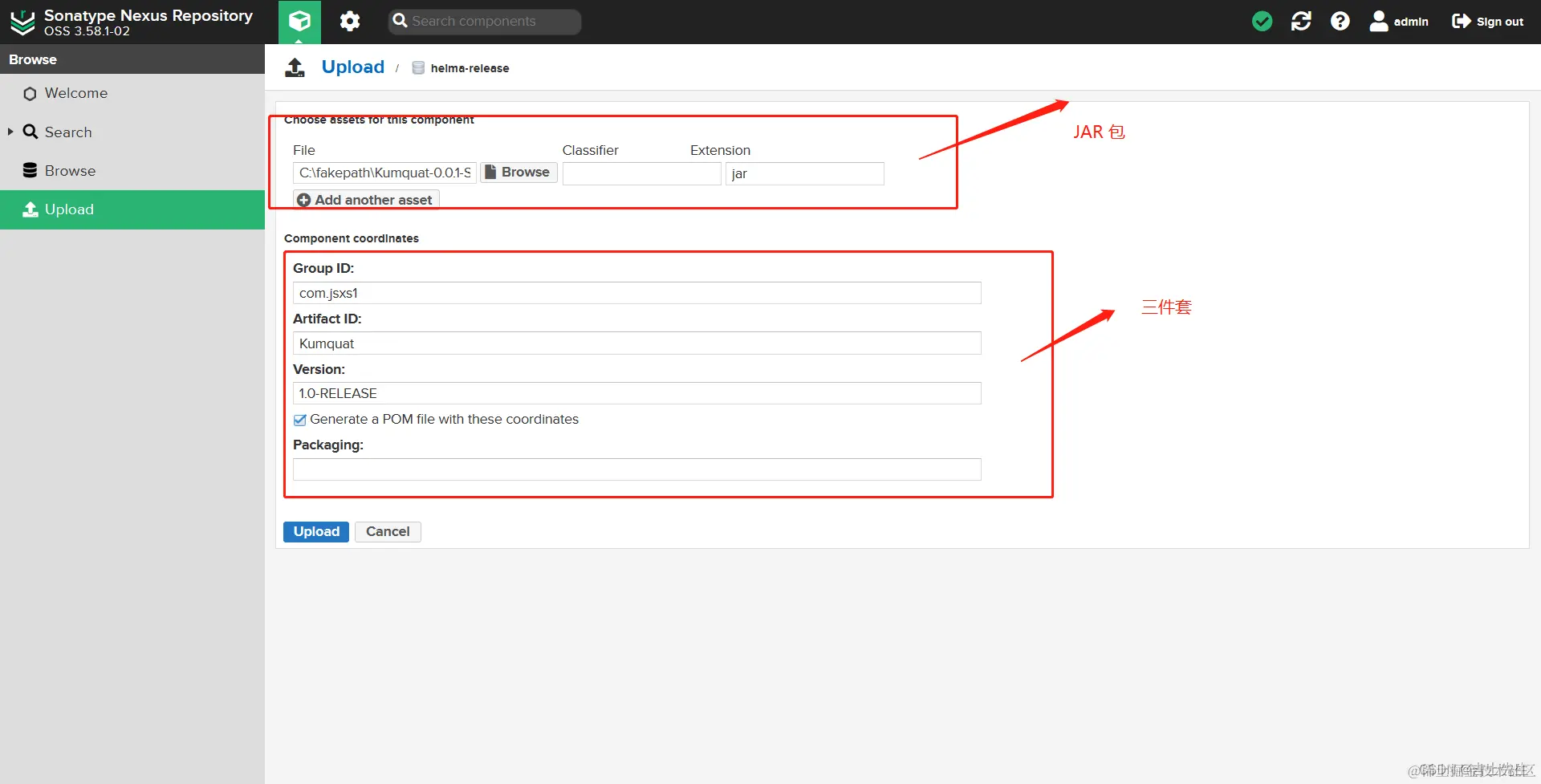Cancel the upload form
Viewport: 1541px width, 784px height.
pyautogui.click(x=388, y=532)
